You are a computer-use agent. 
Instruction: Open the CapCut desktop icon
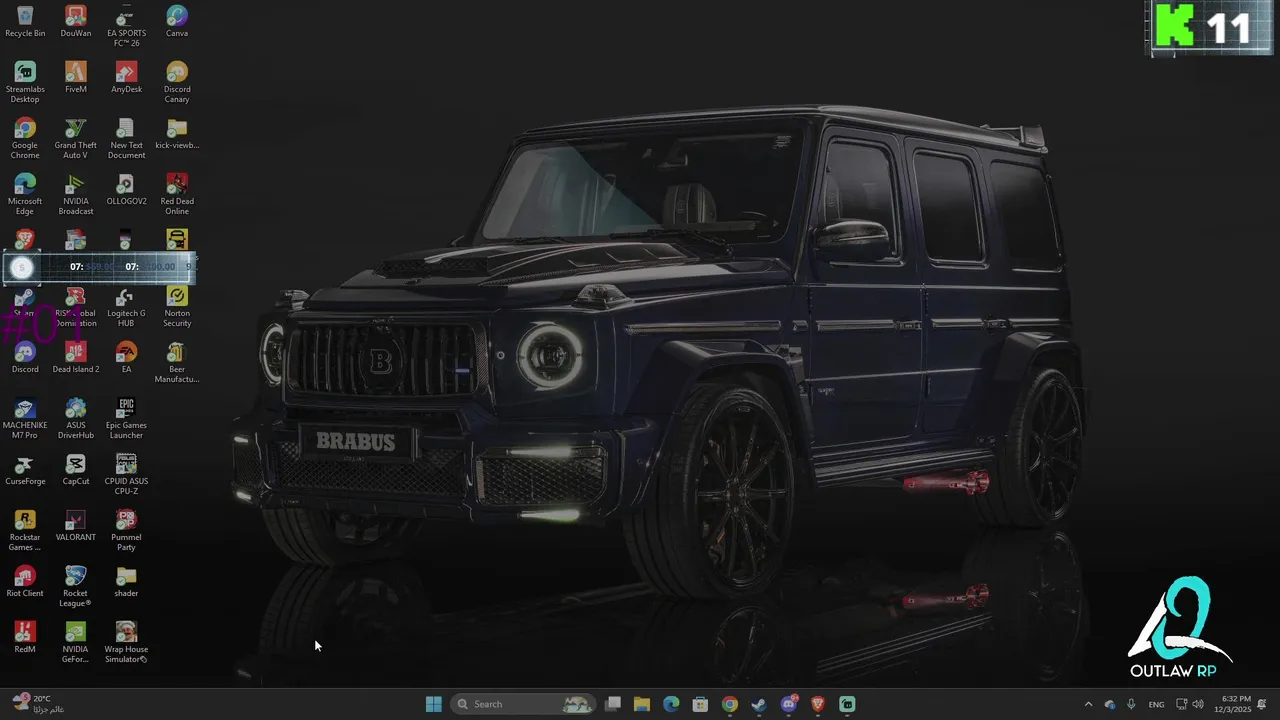pyautogui.click(x=76, y=470)
